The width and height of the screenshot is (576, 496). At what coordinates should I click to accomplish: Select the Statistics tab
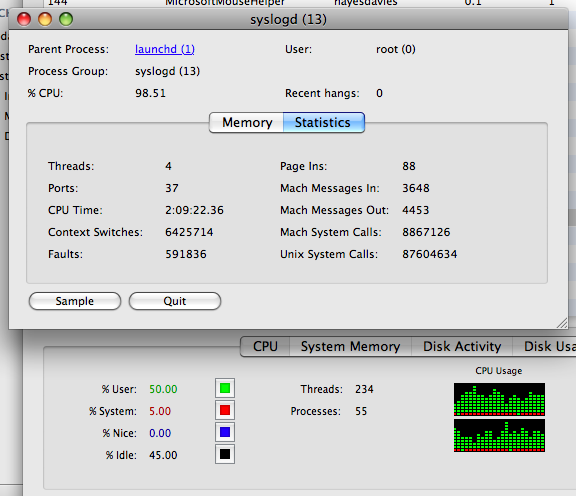coord(324,122)
